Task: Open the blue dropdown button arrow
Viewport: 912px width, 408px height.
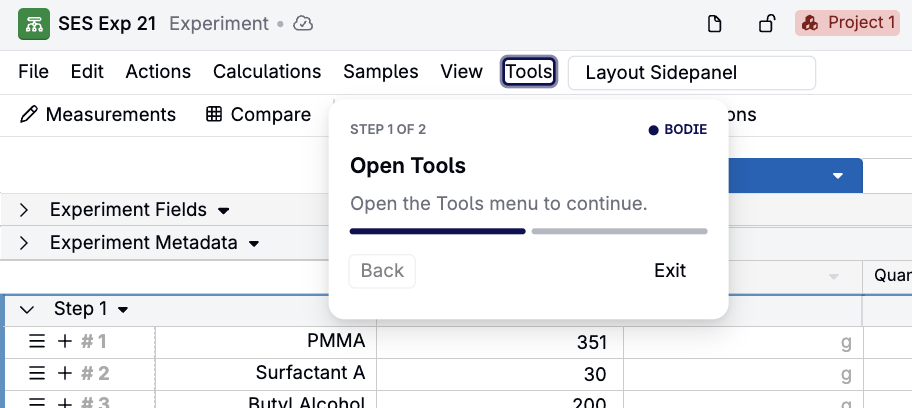Action: pyautogui.click(x=838, y=176)
